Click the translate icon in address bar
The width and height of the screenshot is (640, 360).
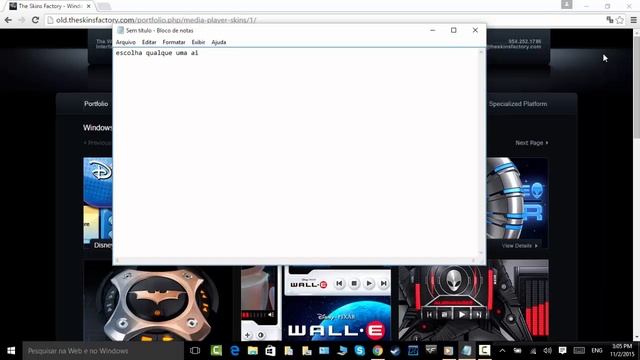click(x=610, y=20)
